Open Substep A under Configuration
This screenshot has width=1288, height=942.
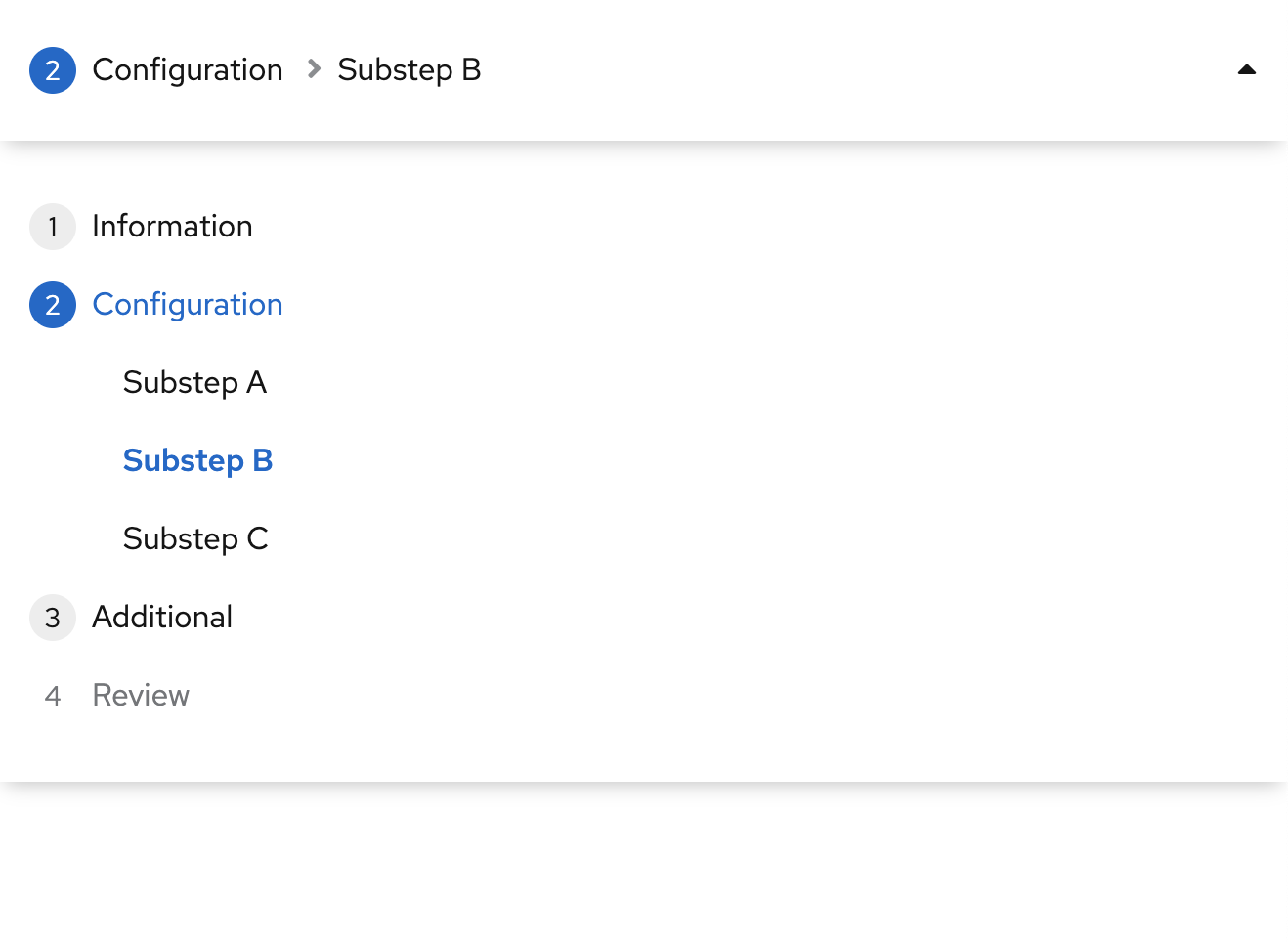click(x=194, y=382)
